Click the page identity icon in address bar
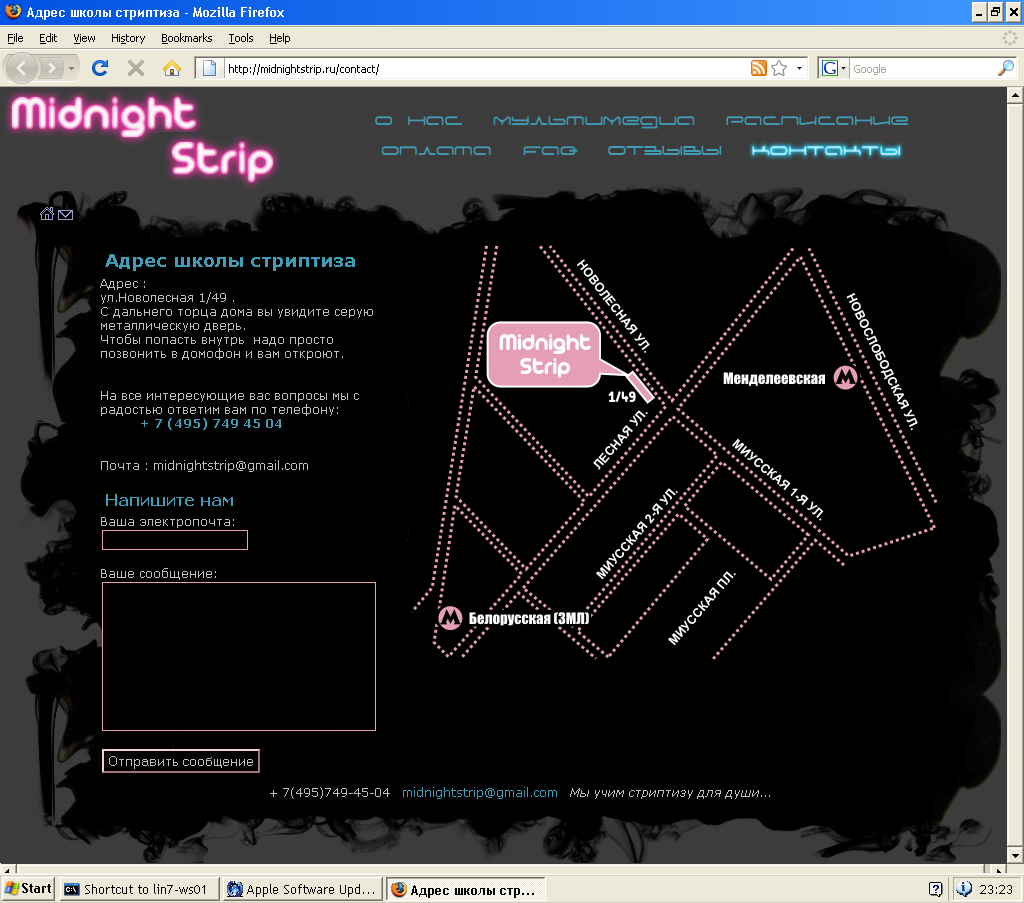1024x903 pixels. pos(209,69)
